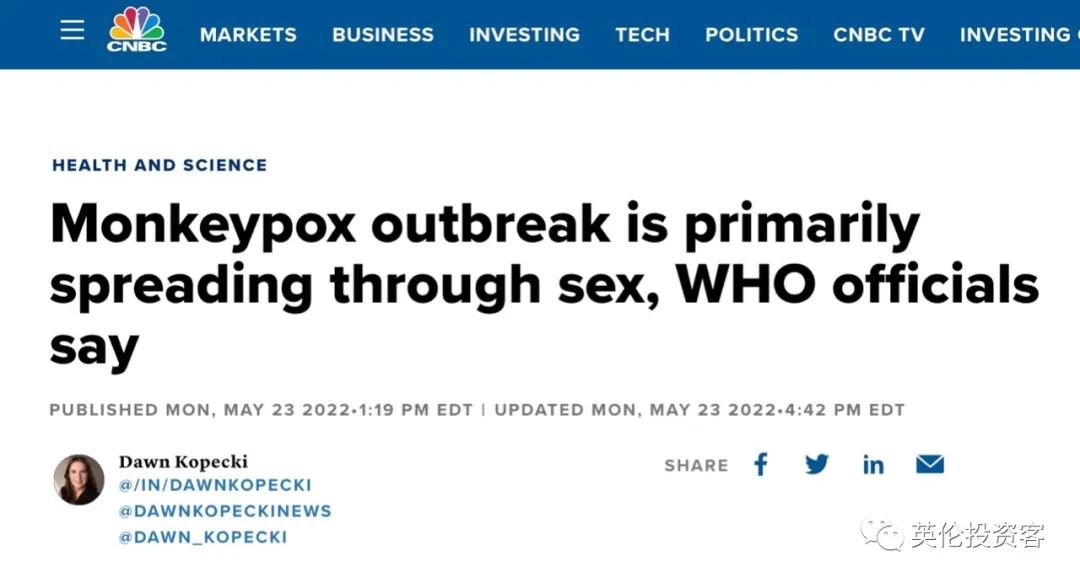1080x583 pixels.
Task: Open @DAWNKOPECKINEWS profile link
Action: (x=225, y=511)
